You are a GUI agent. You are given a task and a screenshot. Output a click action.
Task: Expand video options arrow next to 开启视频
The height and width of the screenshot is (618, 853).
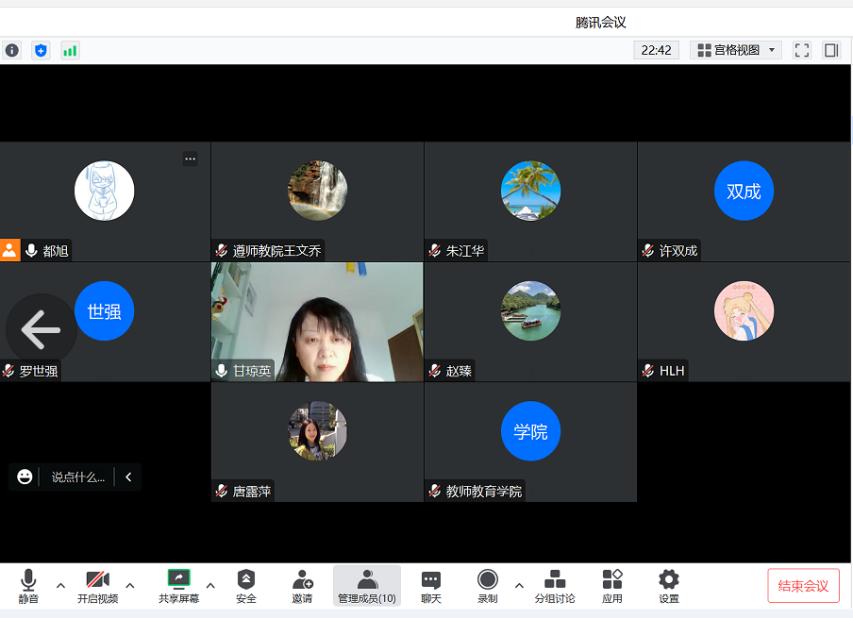point(130,586)
